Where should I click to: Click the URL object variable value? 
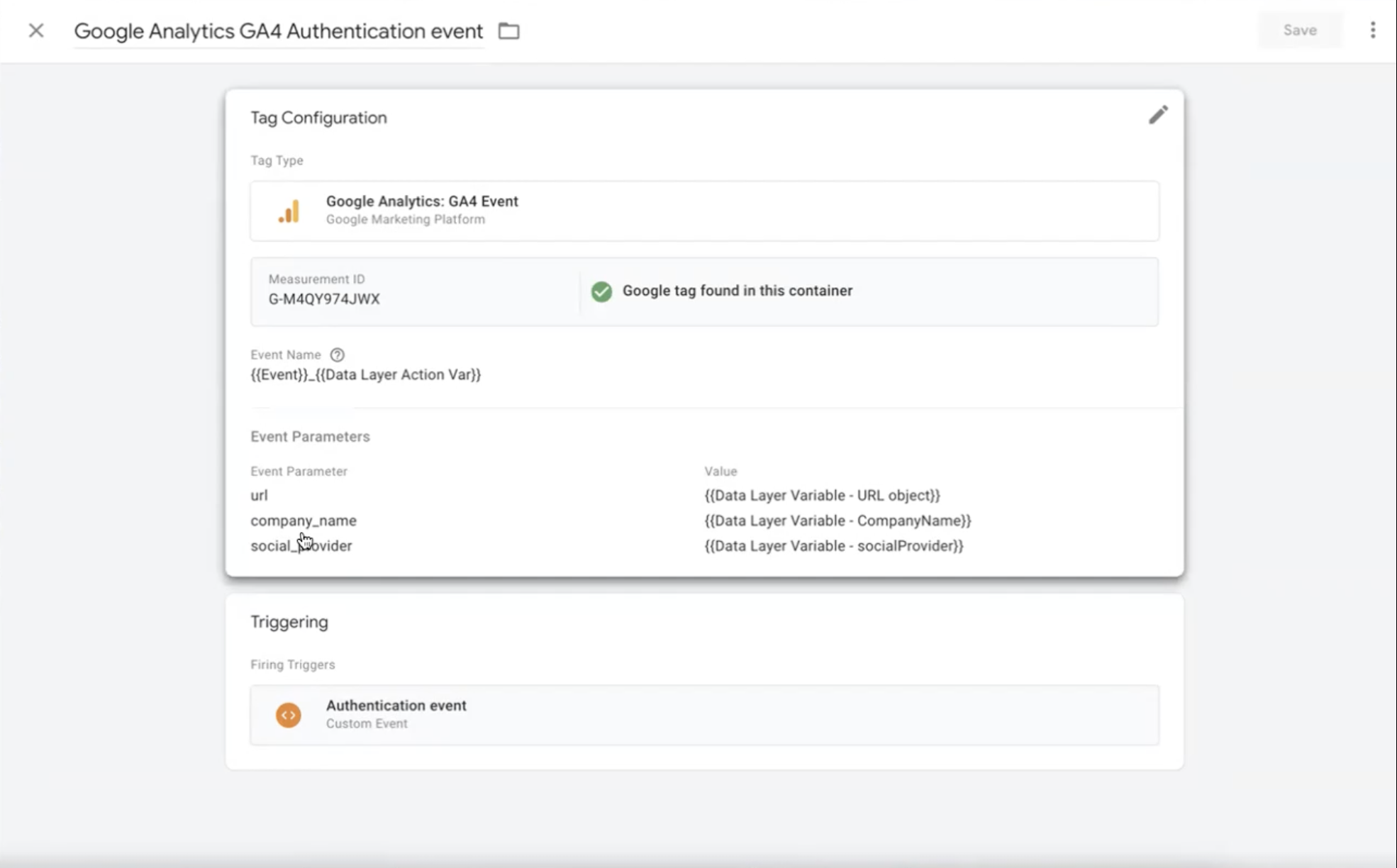822,496
